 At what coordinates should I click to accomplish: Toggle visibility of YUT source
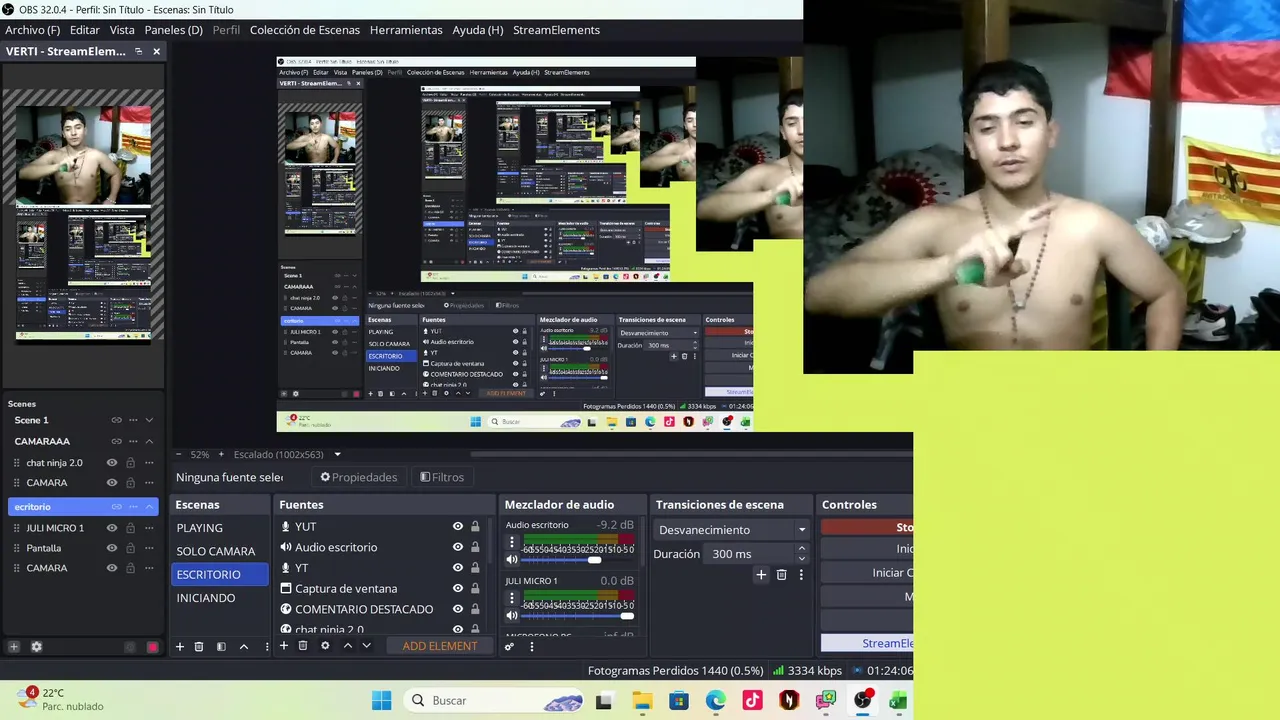458,527
